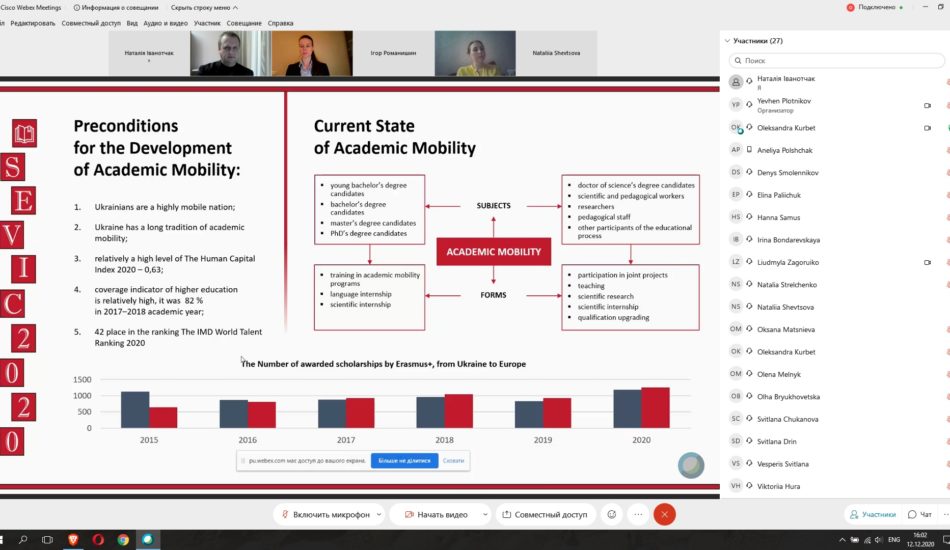Open the Аудио и видео menu
This screenshot has height=550, width=950.
coord(166,22)
